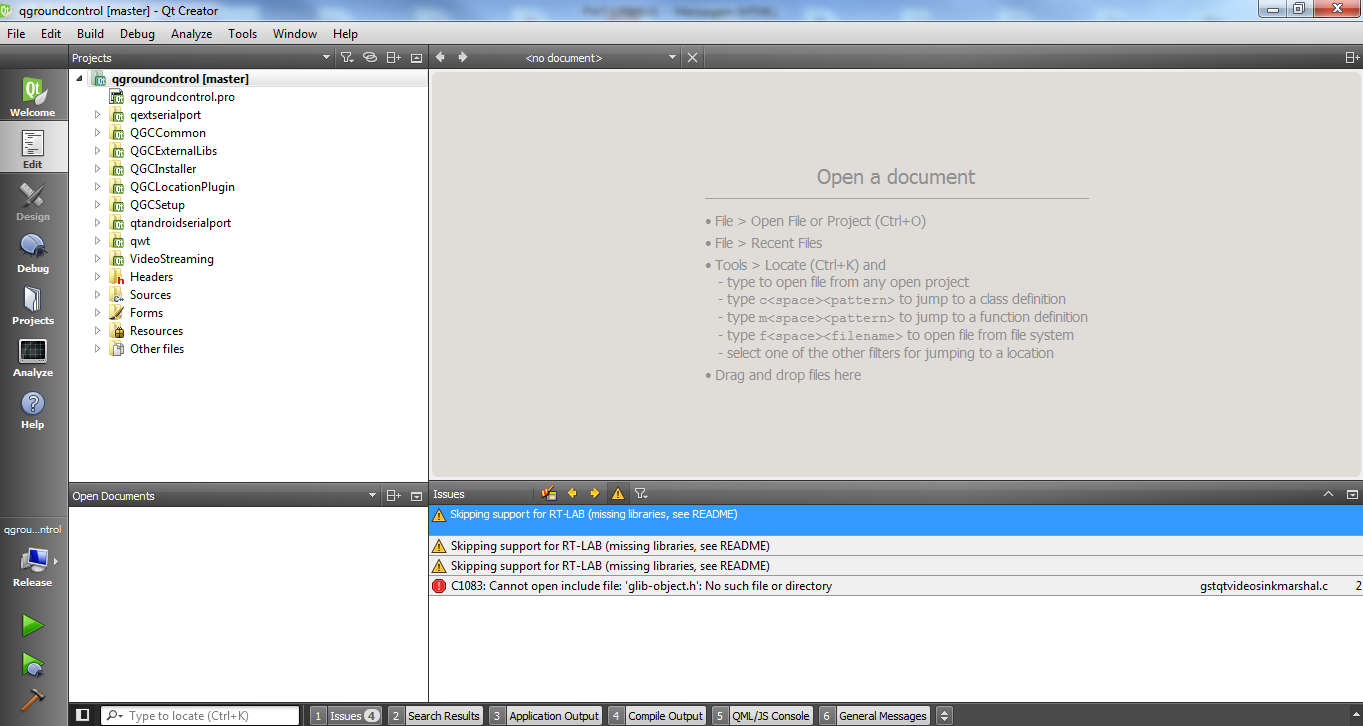Open the Open Documents view dropdown
The image size is (1363, 726).
(372, 496)
